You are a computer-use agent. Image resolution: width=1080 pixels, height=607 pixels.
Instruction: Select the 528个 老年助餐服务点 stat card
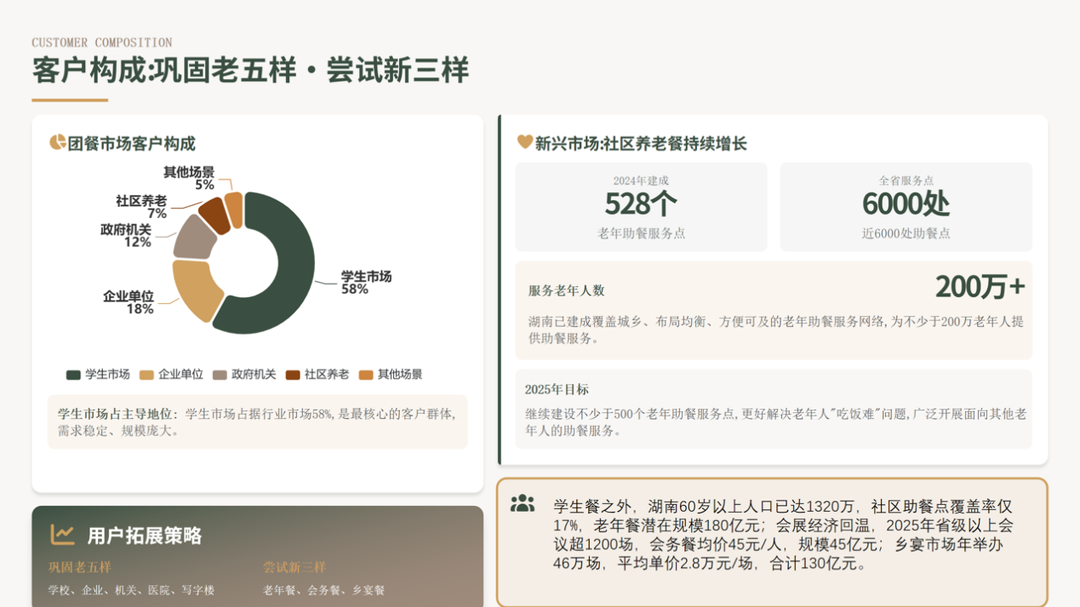(641, 207)
